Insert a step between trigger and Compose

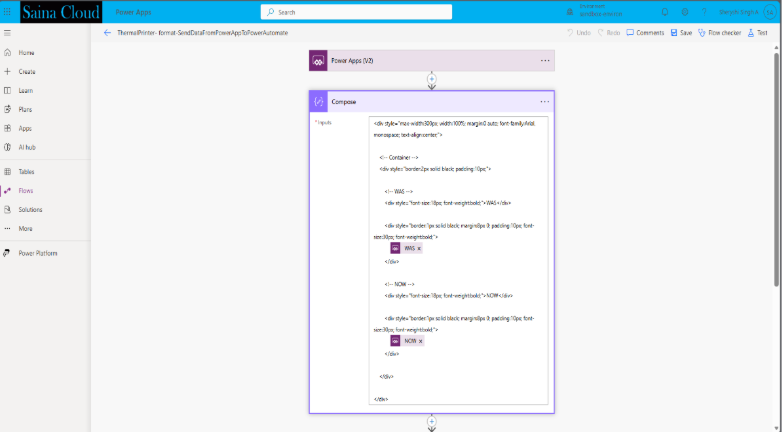[432, 79]
